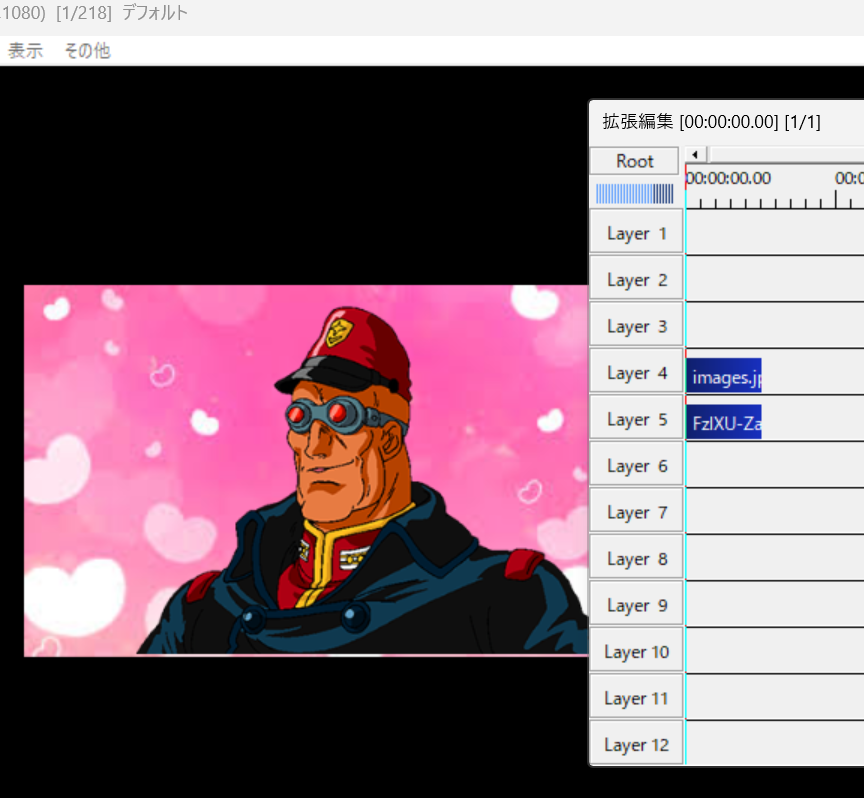The height and width of the screenshot is (798, 864).
Task: Click the timeline scroll left arrow
Action: tap(696, 154)
